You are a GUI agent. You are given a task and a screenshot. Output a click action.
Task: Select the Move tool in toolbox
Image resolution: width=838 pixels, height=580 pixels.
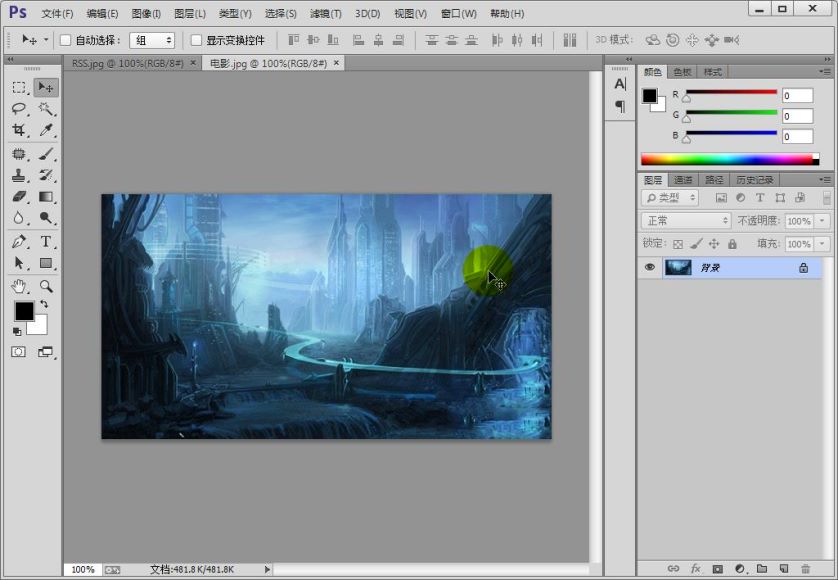(46, 87)
